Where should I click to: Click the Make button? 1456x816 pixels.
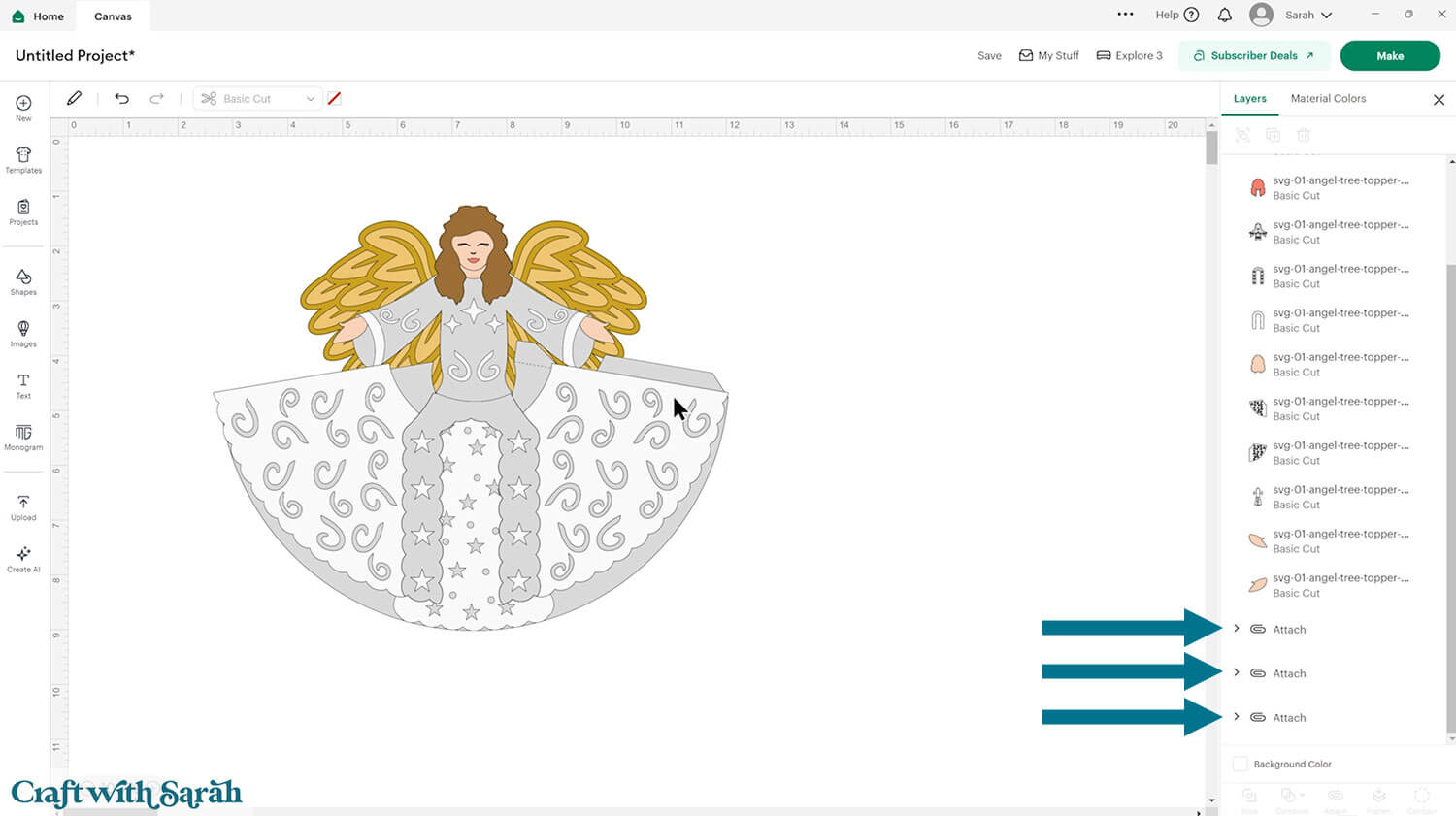tap(1390, 55)
